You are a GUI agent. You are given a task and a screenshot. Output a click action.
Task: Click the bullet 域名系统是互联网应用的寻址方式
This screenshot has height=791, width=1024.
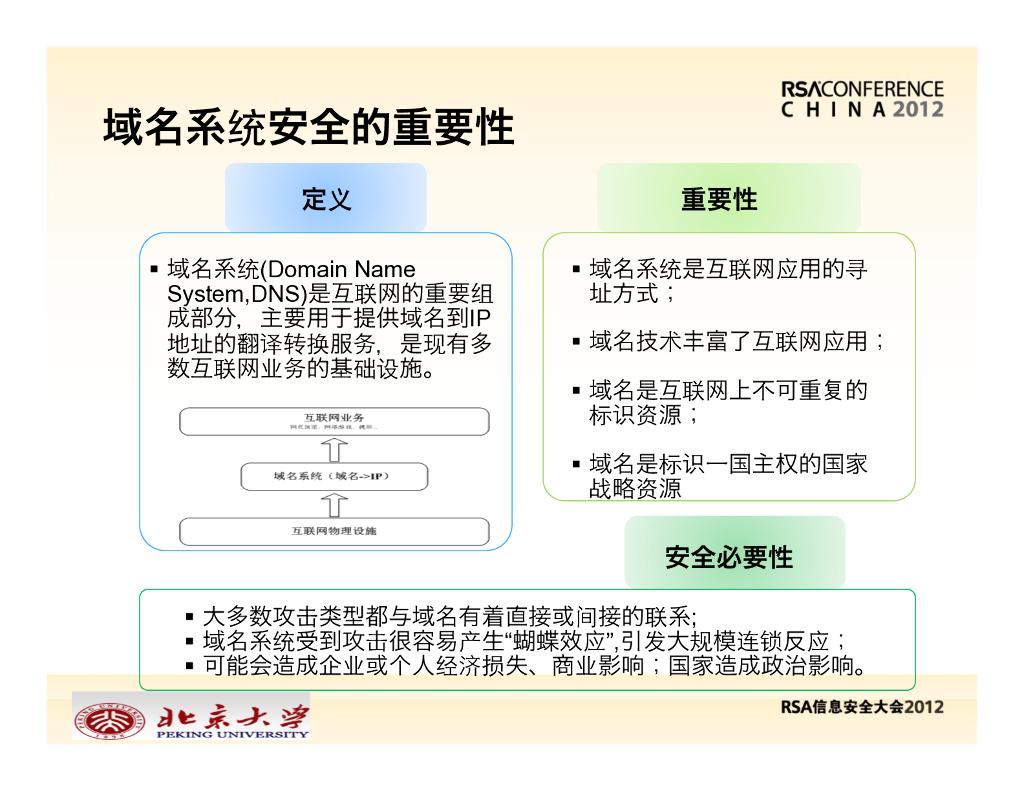728,281
